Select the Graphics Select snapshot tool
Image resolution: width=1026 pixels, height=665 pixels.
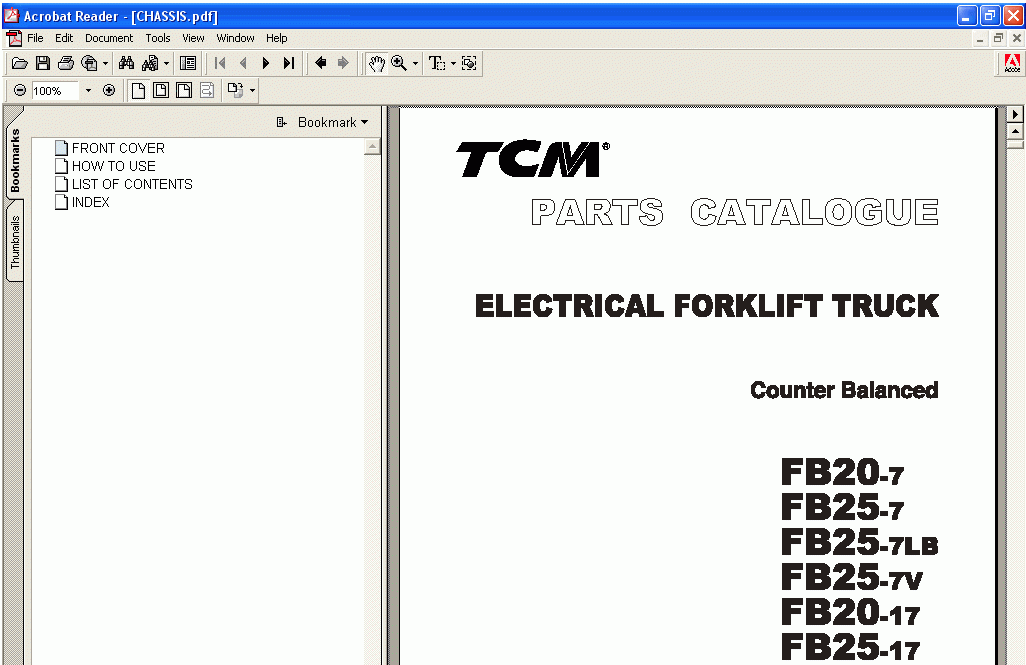pyautogui.click(x=469, y=63)
